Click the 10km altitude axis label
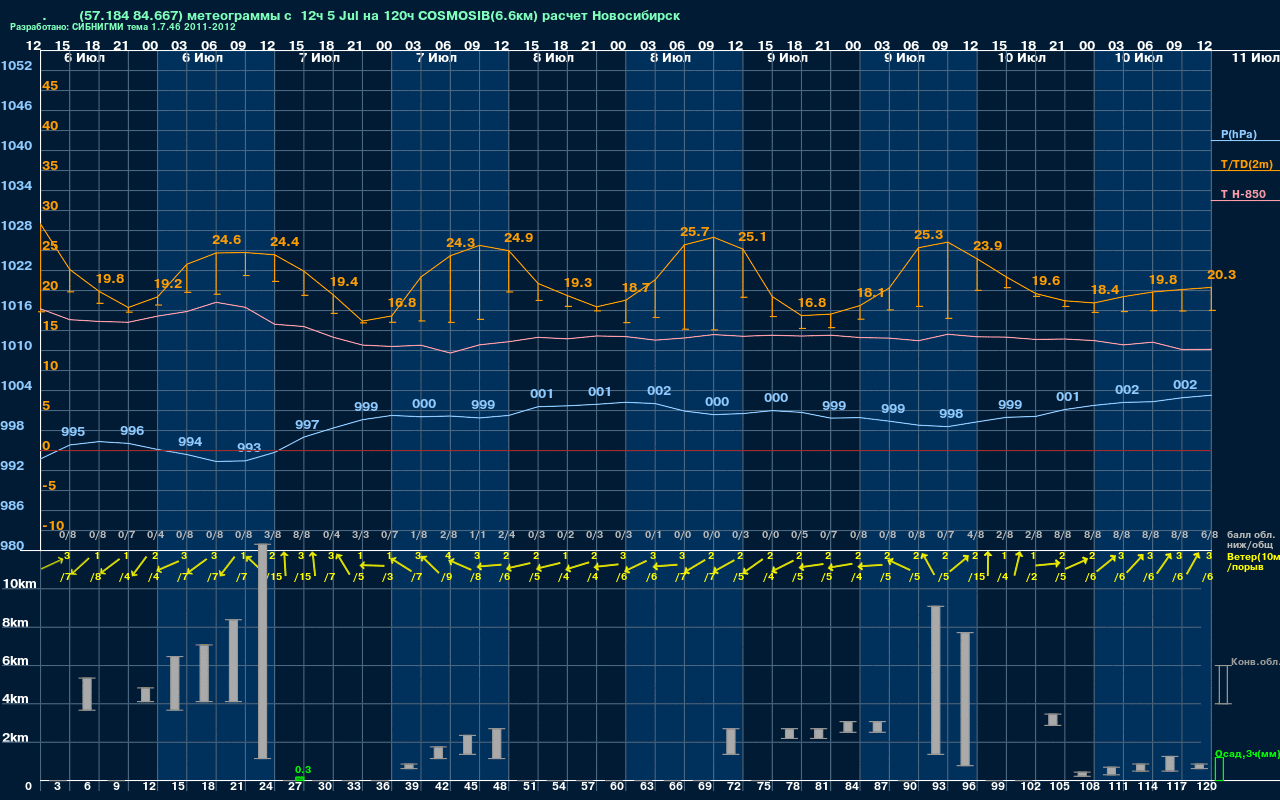The height and width of the screenshot is (800, 1280). coord(19,584)
